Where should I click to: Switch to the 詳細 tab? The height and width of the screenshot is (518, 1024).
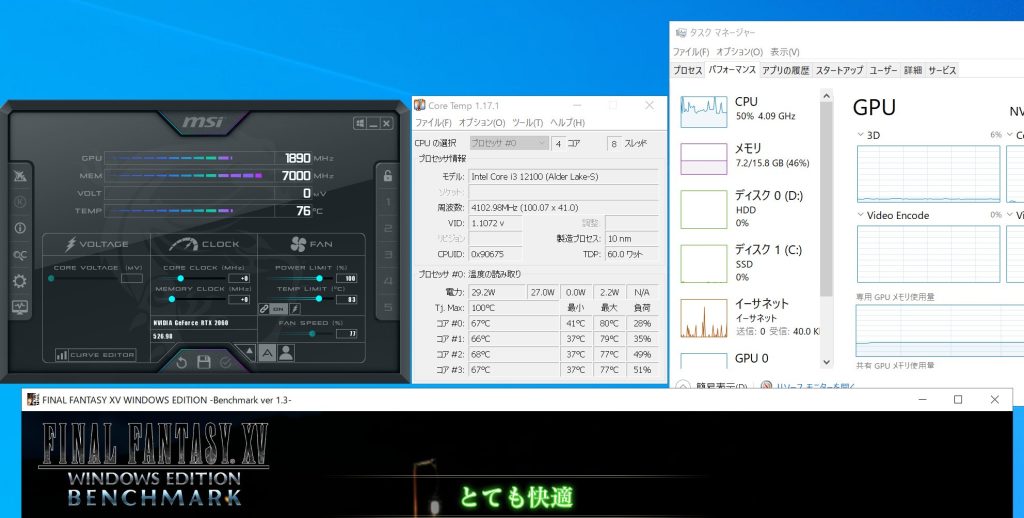[x=912, y=70]
